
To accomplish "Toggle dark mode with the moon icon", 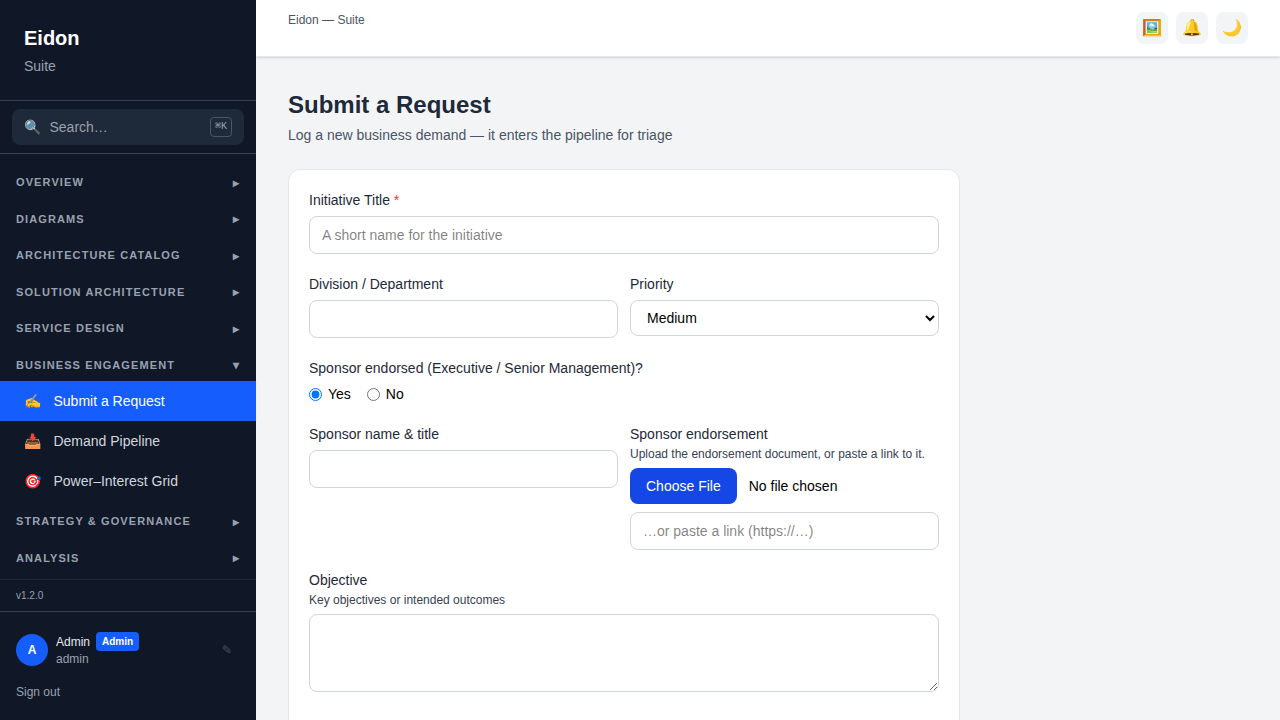I will 1232,28.
